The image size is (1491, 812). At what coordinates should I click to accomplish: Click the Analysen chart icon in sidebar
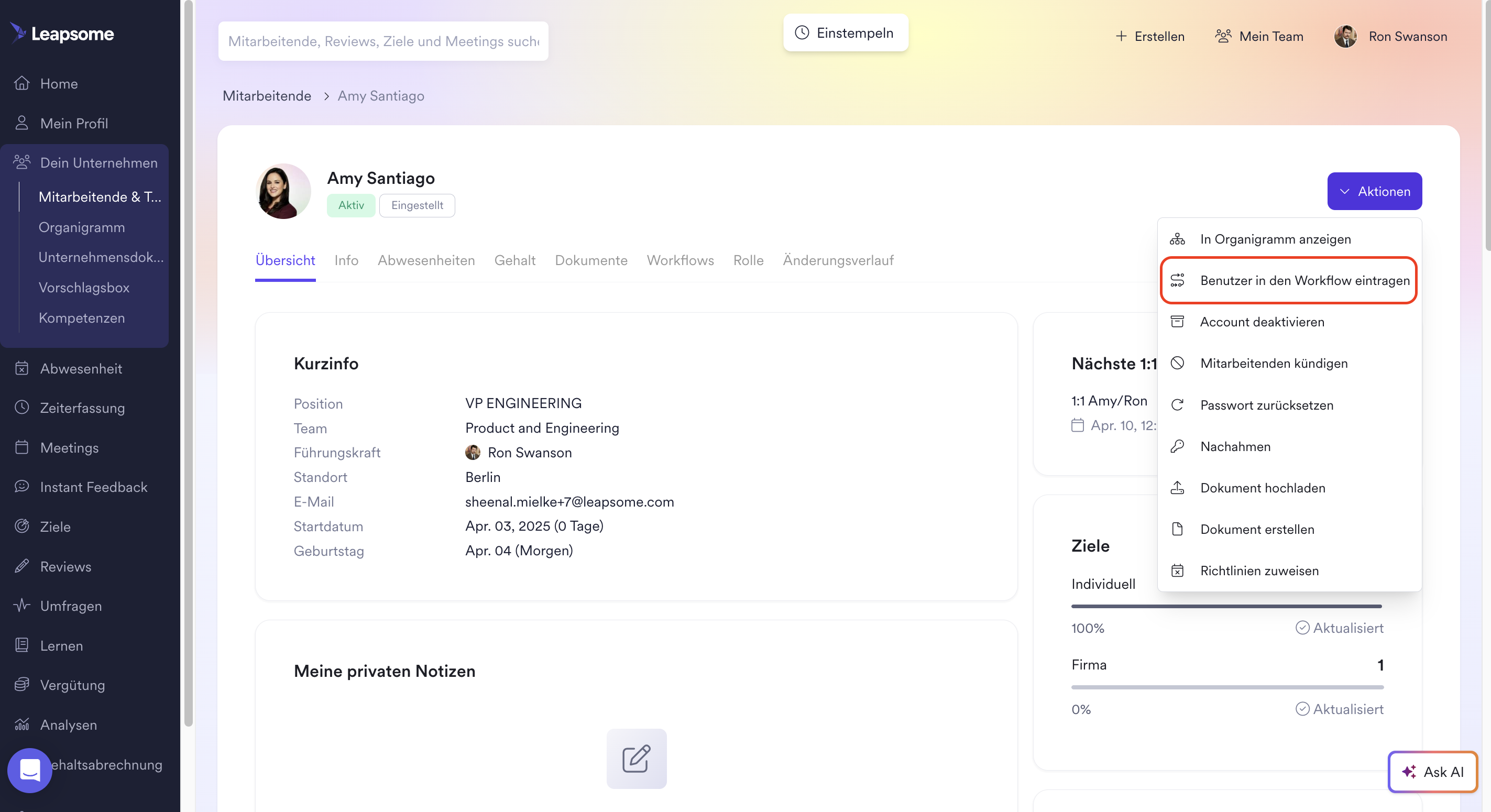22,724
